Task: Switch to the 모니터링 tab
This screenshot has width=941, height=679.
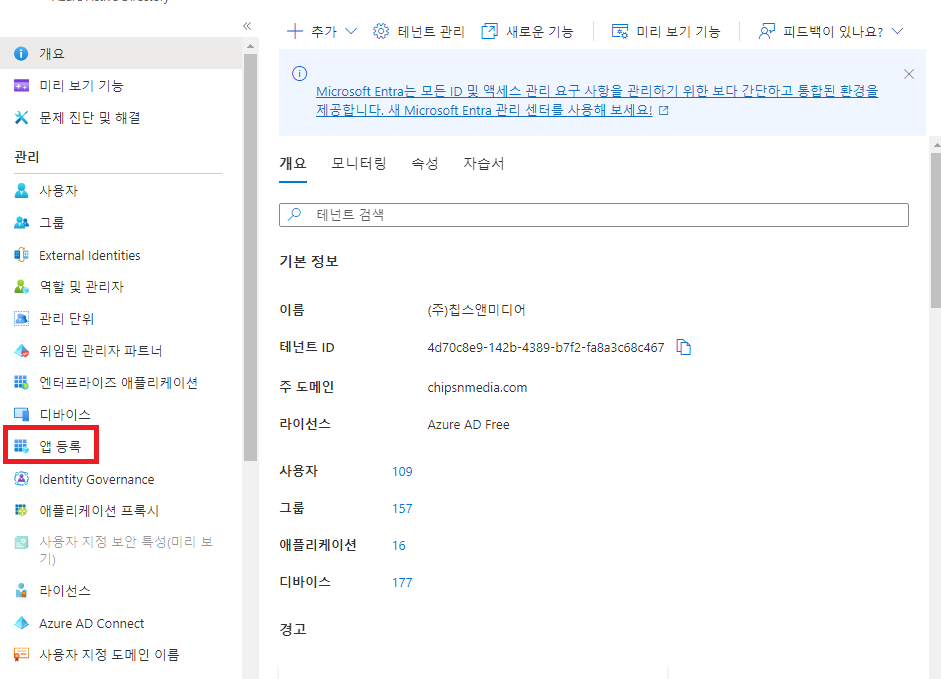Action: tap(359, 163)
